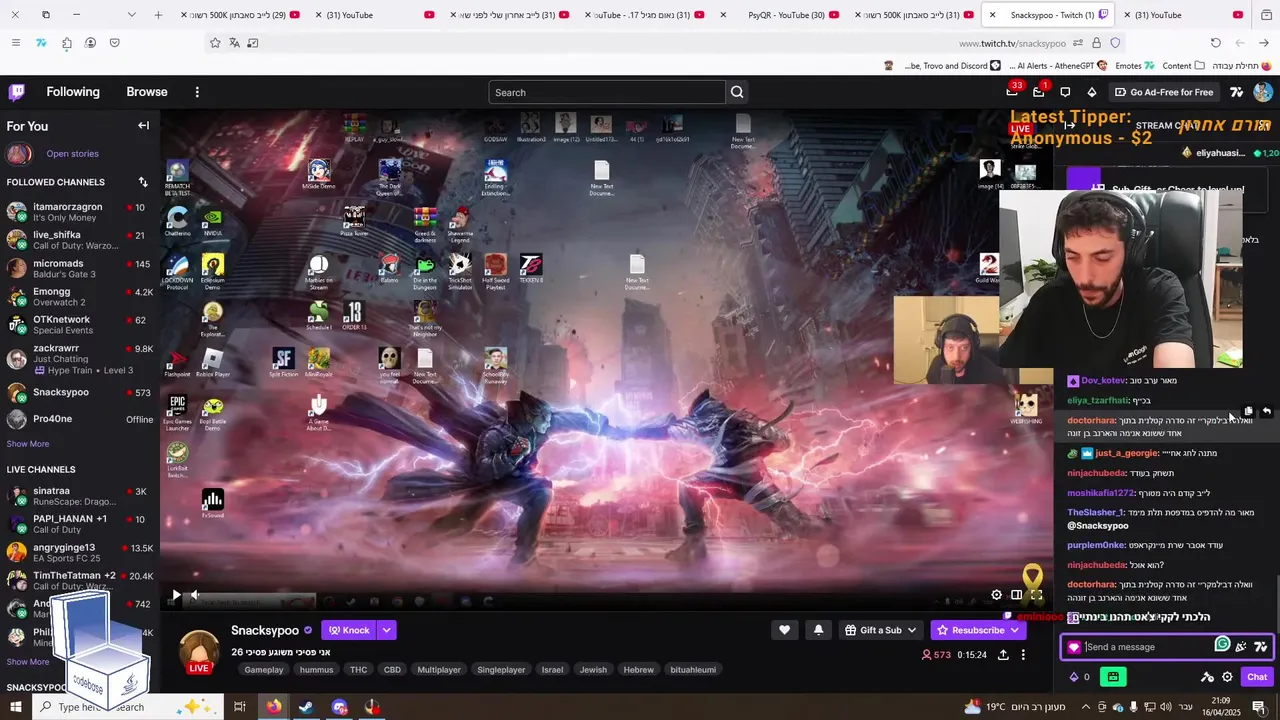Collapse chat with arrow icon
The height and width of the screenshot is (720, 1280).
(x=1069, y=126)
